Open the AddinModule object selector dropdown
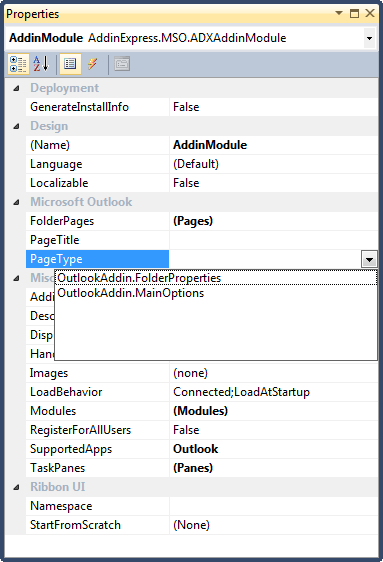Viewport: 383px width, 562px height. click(369, 38)
